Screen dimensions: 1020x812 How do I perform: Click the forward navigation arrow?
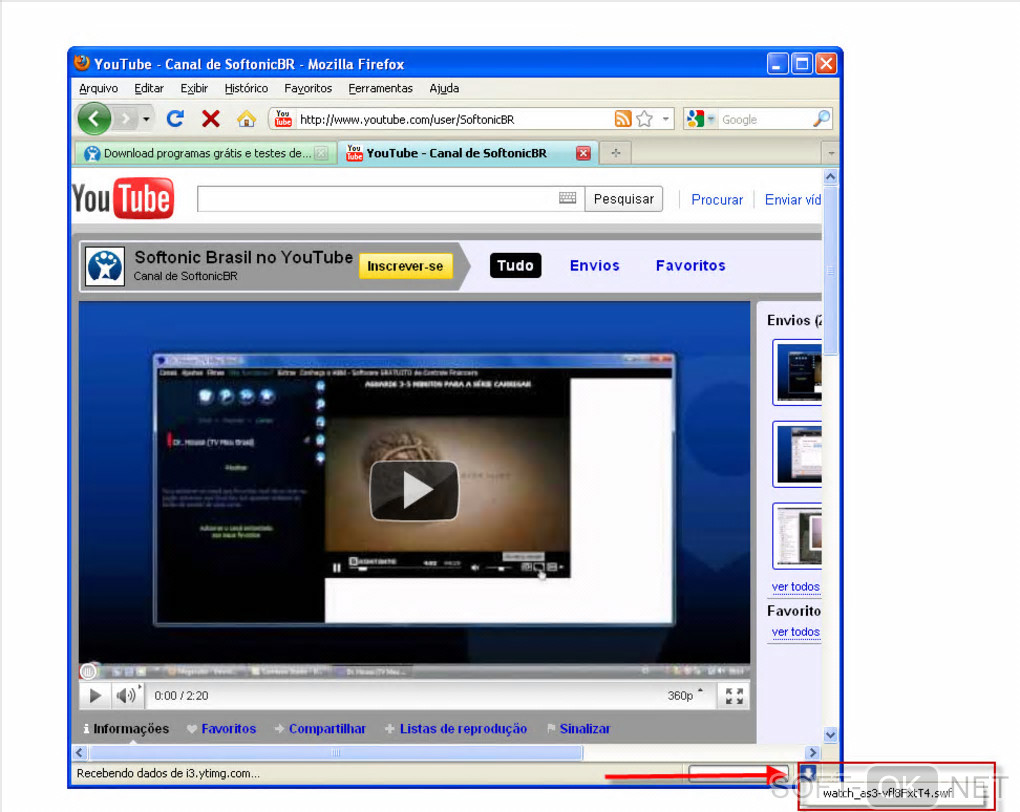click(126, 119)
